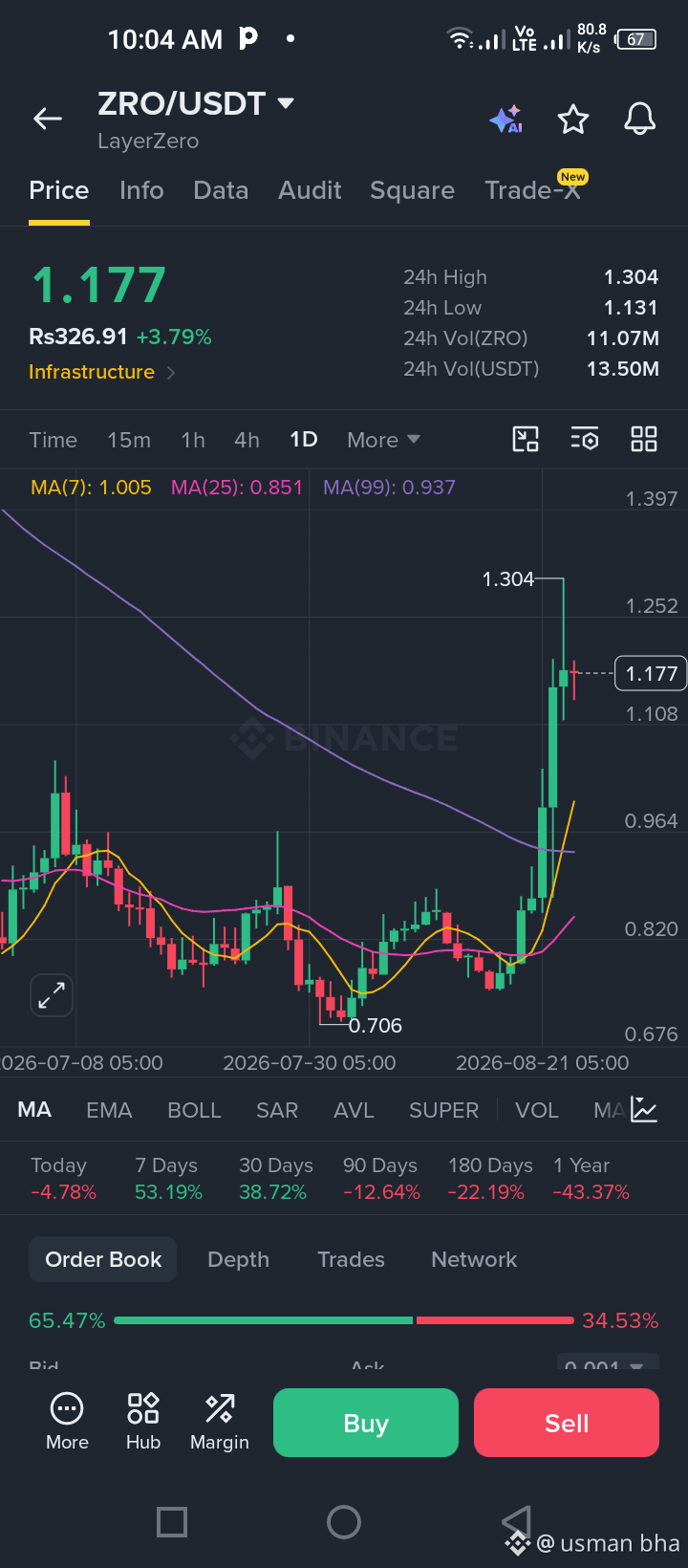Tap Android recent apps square button
This screenshot has height=1568, width=688.
172,1521
